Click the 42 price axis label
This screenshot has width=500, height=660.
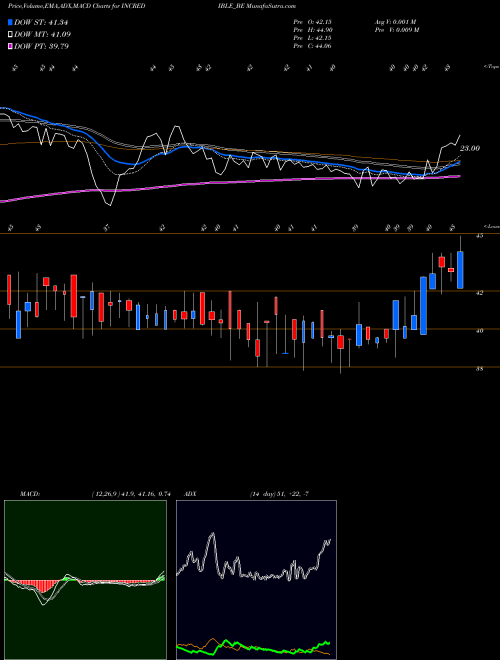coord(480,292)
